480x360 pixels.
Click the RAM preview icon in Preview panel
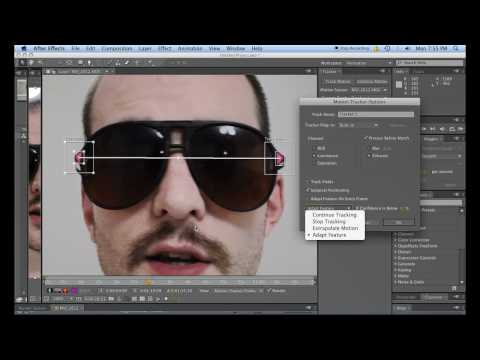click(x=460, y=129)
